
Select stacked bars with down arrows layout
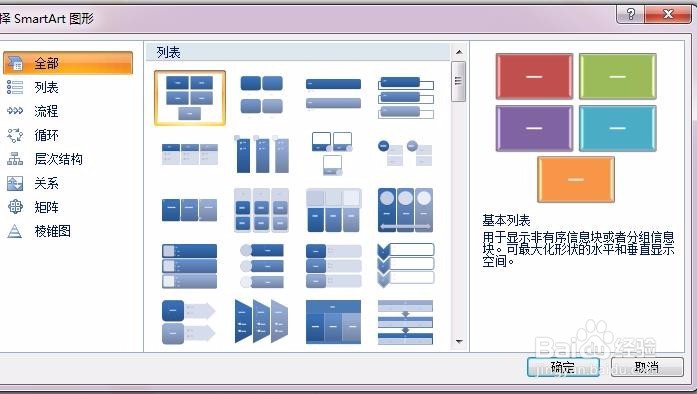(x=405, y=322)
